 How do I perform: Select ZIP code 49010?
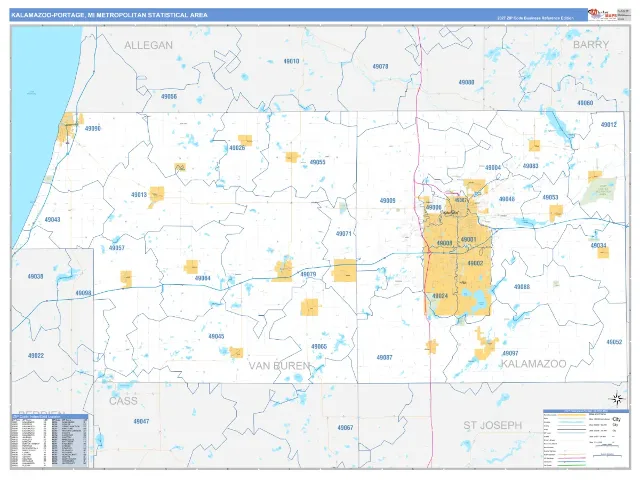(x=291, y=61)
